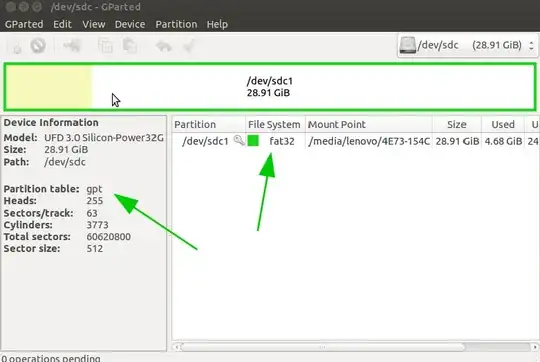The height and width of the screenshot is (362, 540).
Task: Open the /dev/sdc device selector dropdown
Action: (467, 45)
